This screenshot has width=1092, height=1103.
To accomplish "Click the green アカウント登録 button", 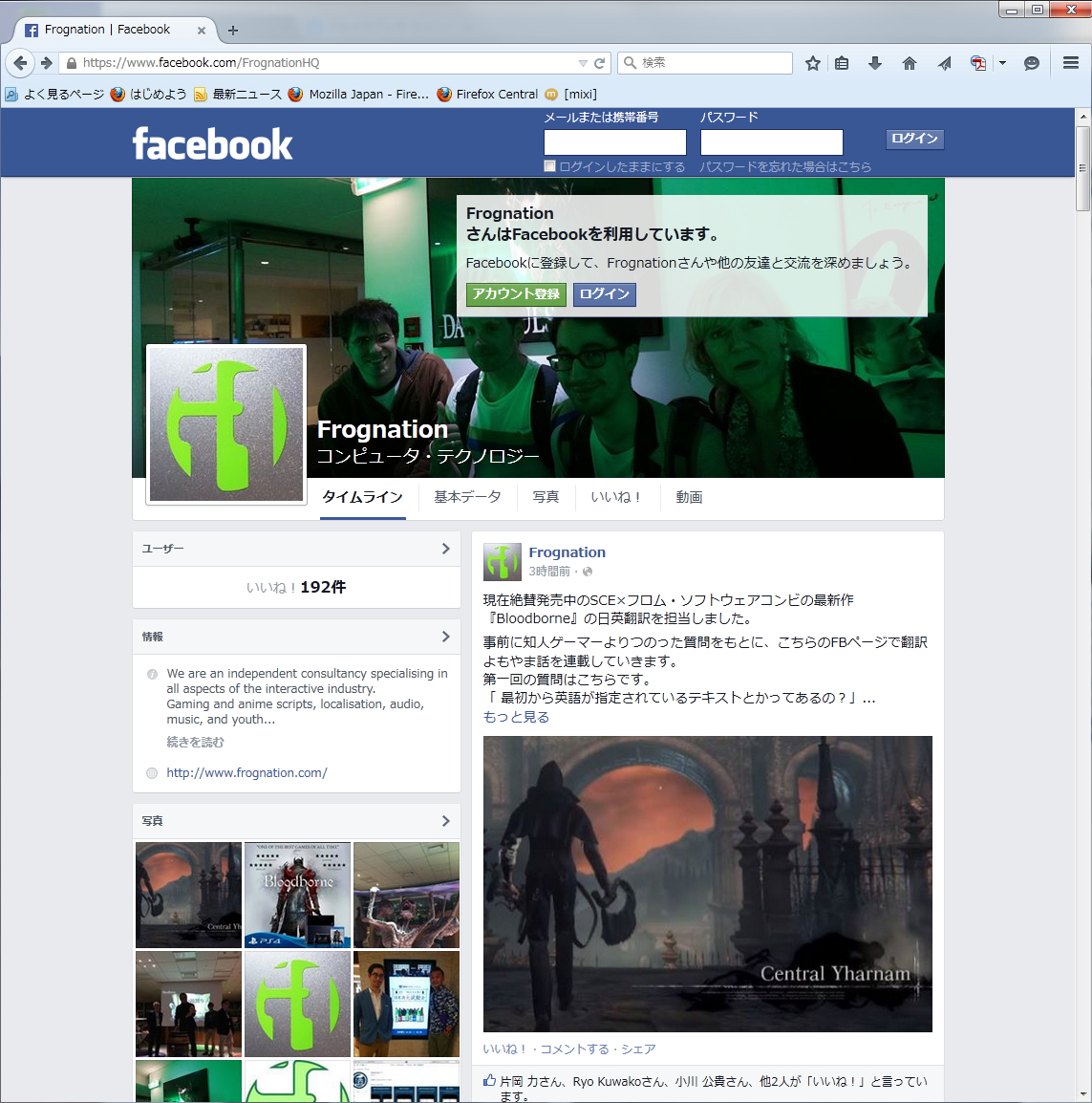I will [x=516, y=294].
